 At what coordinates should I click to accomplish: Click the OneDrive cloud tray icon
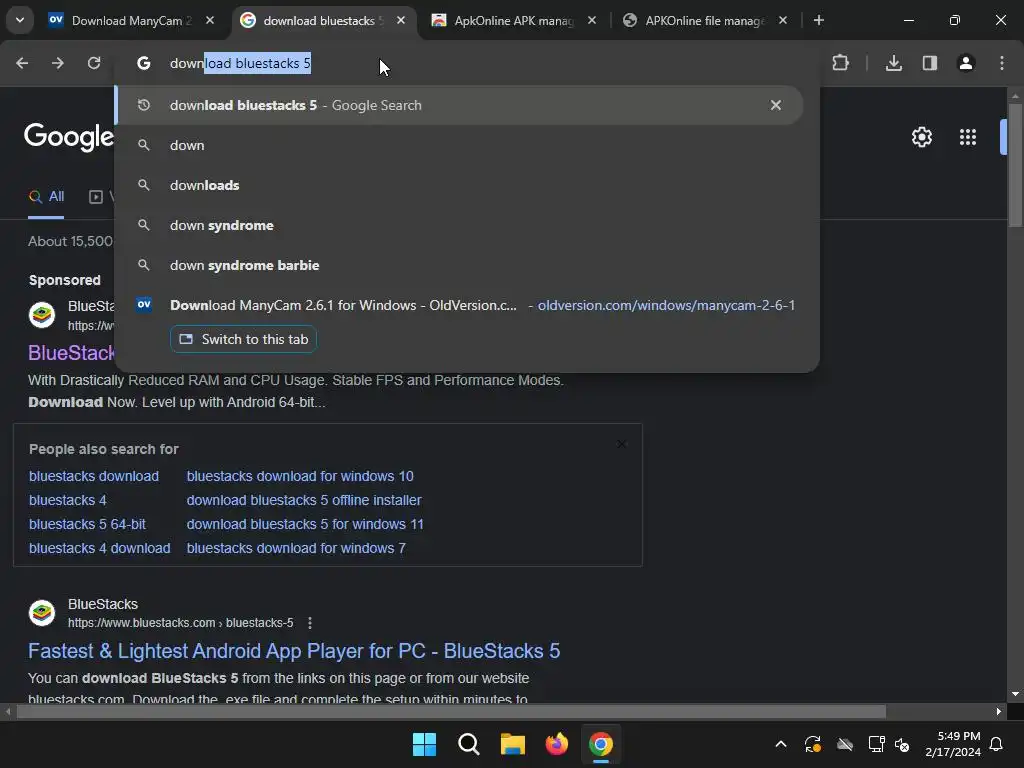pyautogui.click(x=845, y=744)
